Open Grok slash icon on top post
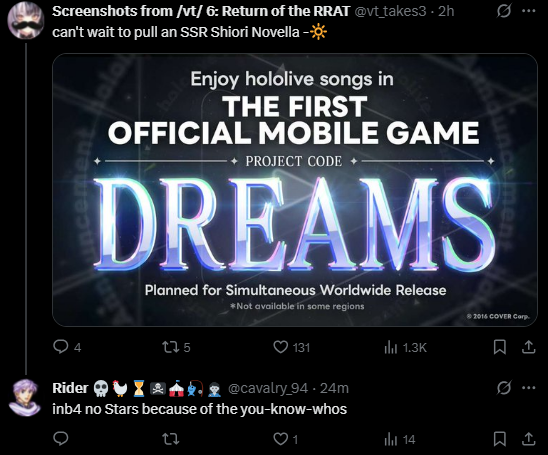 [504, 11]
